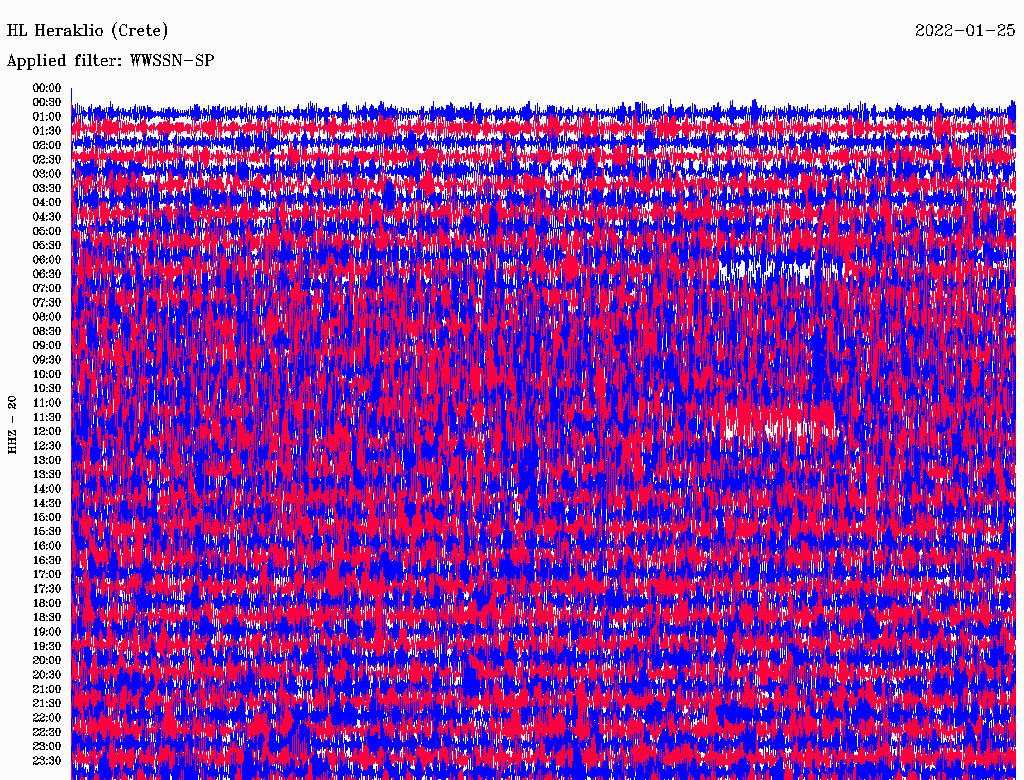Select the 12:00 time label
The height and width of the screenshot is (780, 1024).
[x=47, y=431]
